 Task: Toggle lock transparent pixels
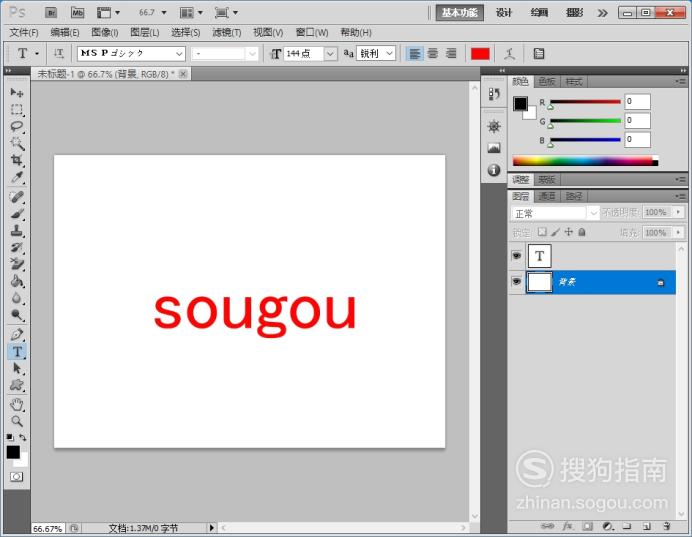click(542, 232)
